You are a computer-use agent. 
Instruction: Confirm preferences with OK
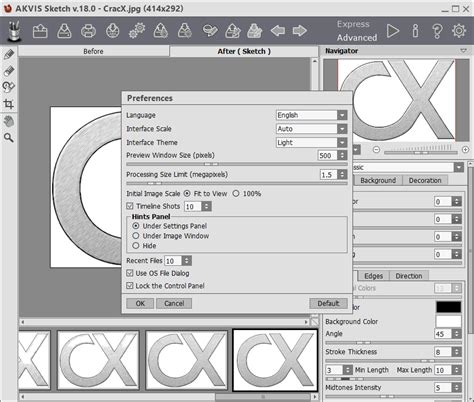click(x=140, y=303)
